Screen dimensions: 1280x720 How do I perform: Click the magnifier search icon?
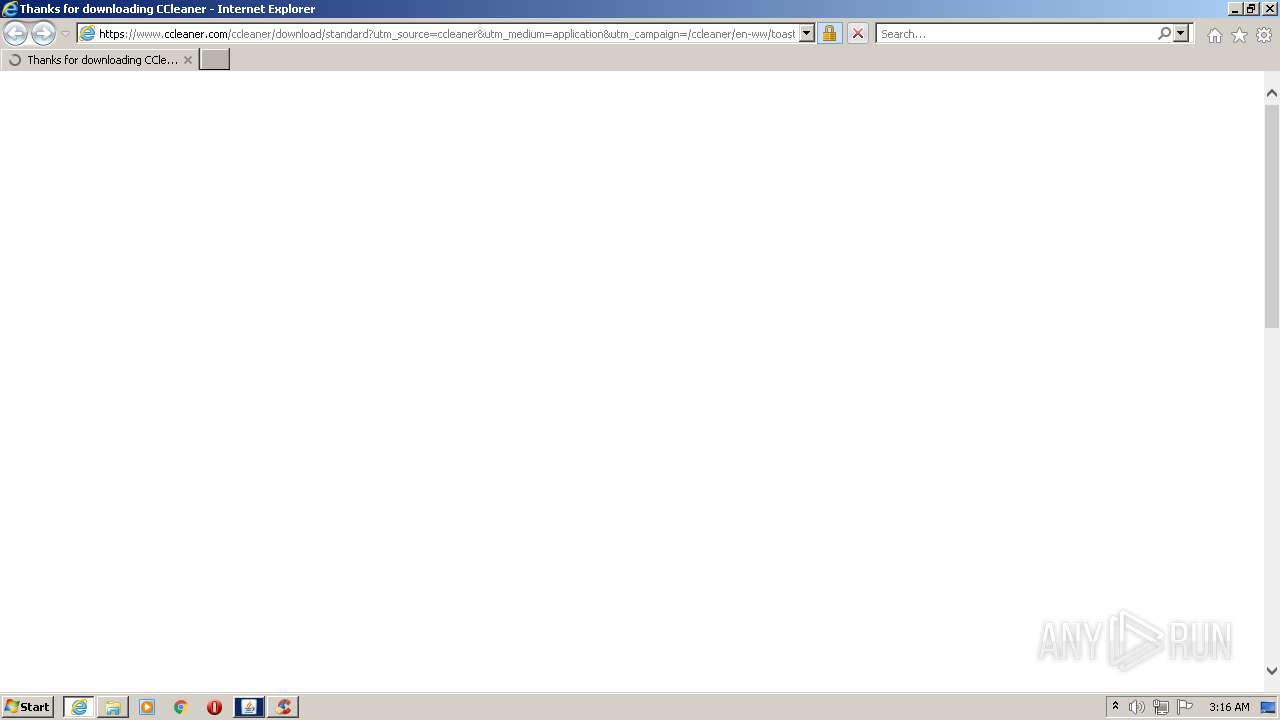1164,34
